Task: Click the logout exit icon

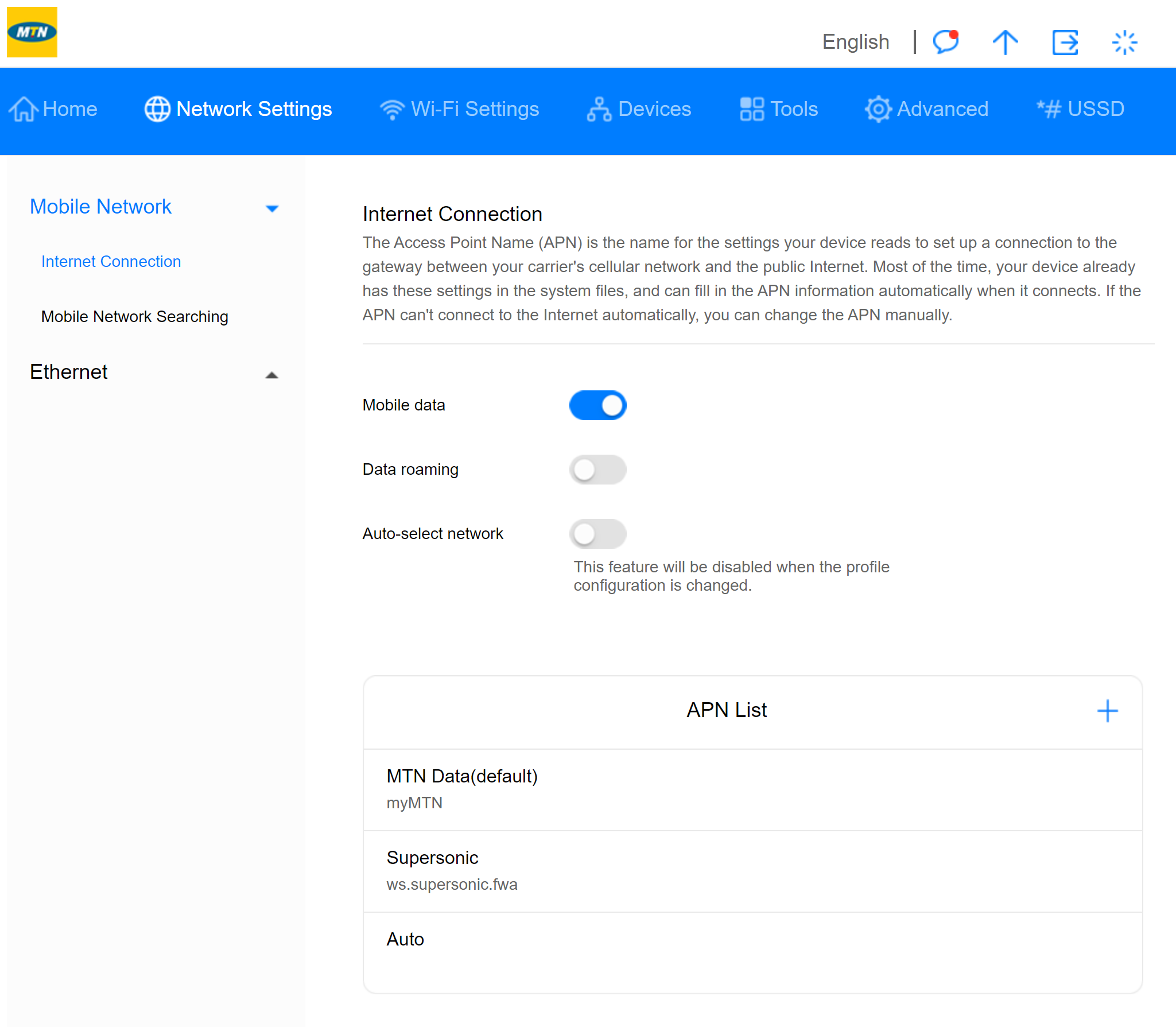Action: pos(1065,42)
